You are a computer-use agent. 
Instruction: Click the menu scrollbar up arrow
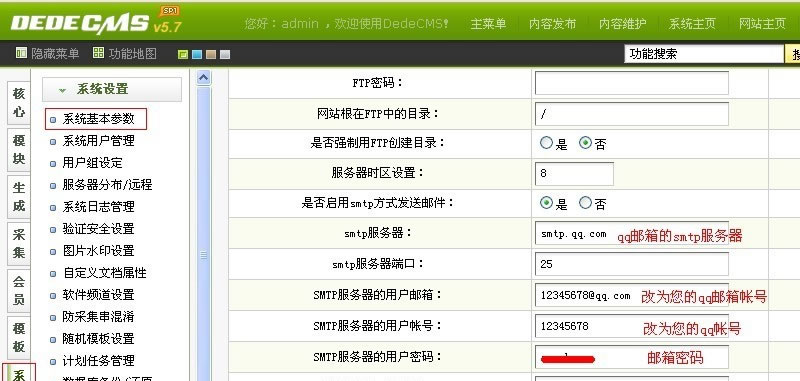(204, 78)
